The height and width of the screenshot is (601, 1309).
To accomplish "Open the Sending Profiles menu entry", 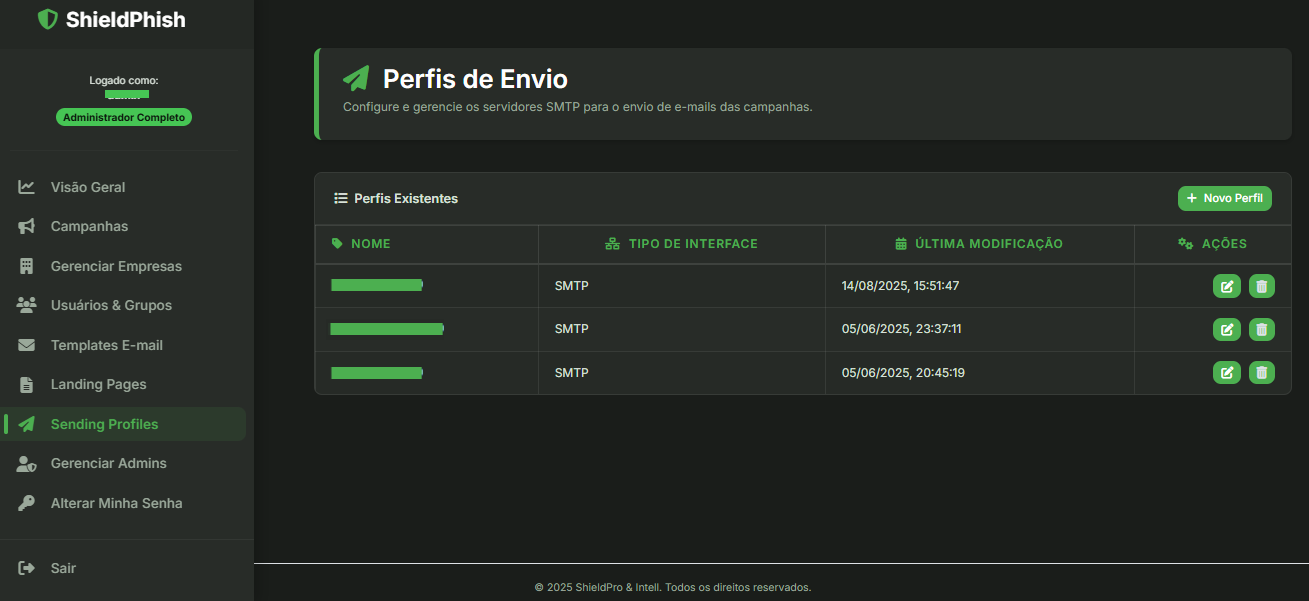I will (104, 423).
